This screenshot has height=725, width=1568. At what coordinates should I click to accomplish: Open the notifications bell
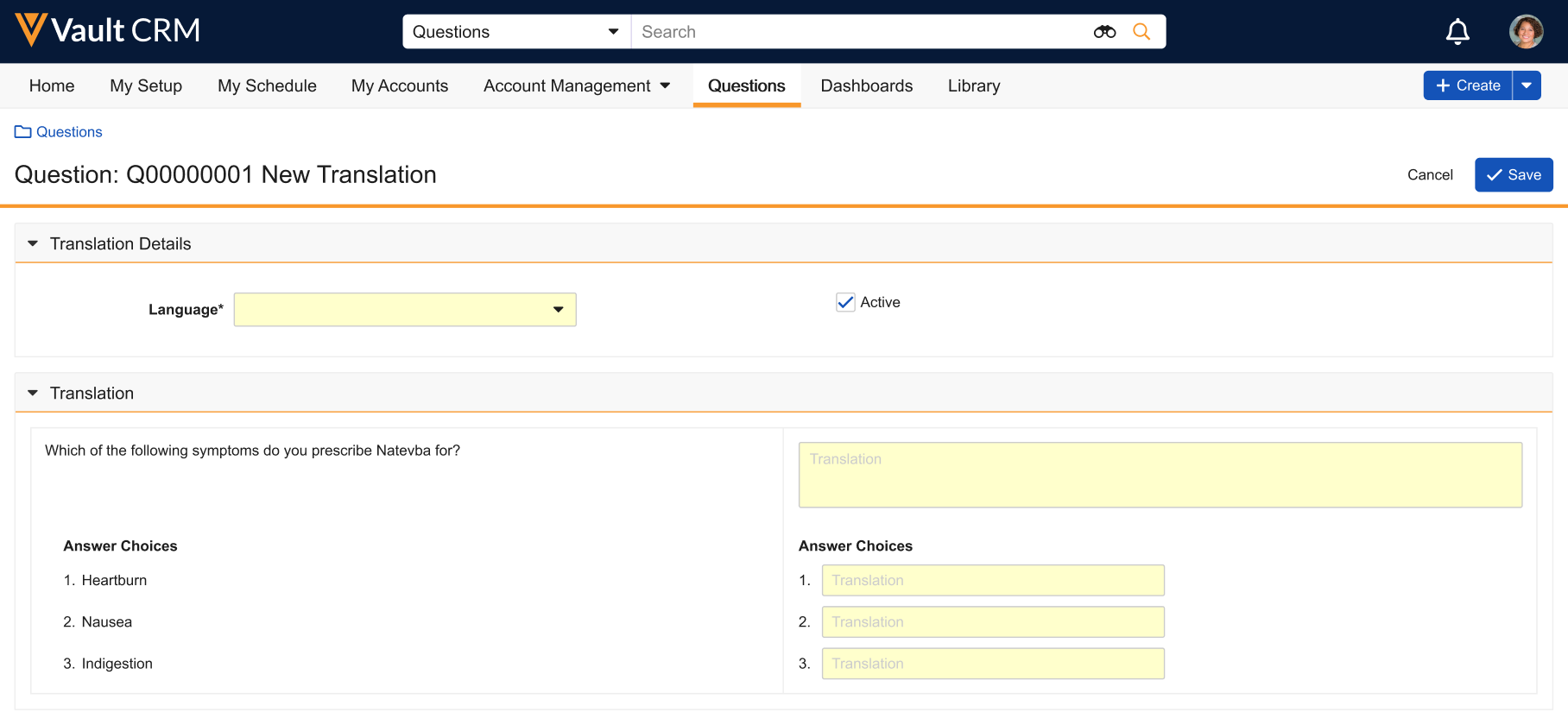(1457, 32)
